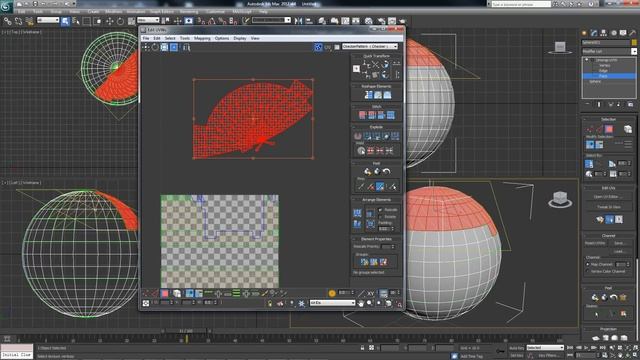The image size is (640, 360).
Task: Click Straighten Selection icon under Reshape Elements
Action: point(369,95)
